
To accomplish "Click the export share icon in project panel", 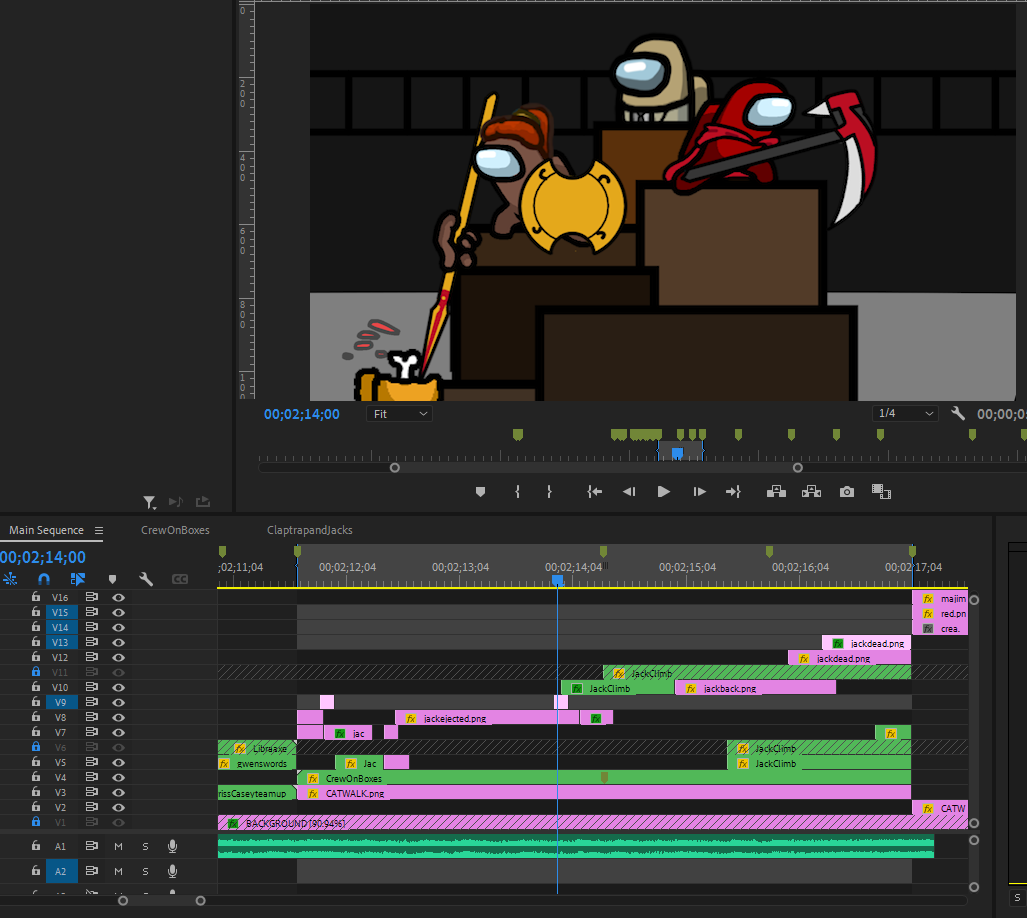I will coord(203,502).
